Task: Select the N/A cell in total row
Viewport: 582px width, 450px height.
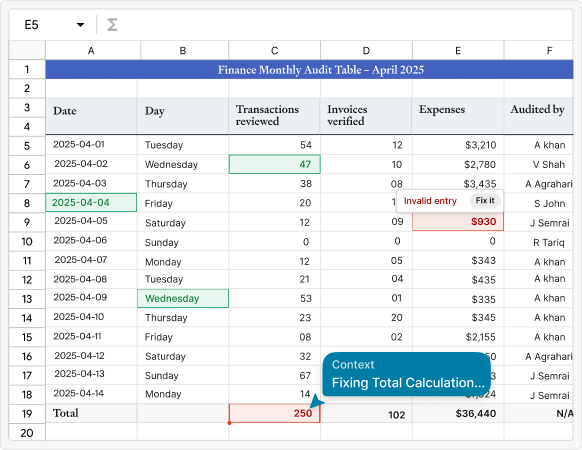Action: pyautogui.click(x=539, y=414)
